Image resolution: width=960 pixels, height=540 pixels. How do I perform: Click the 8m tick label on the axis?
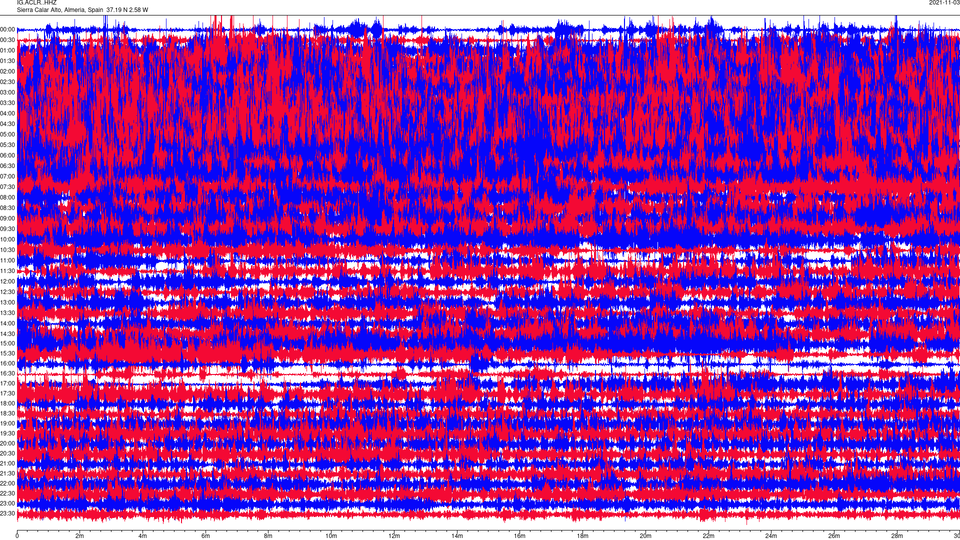(x=268, y=536)
